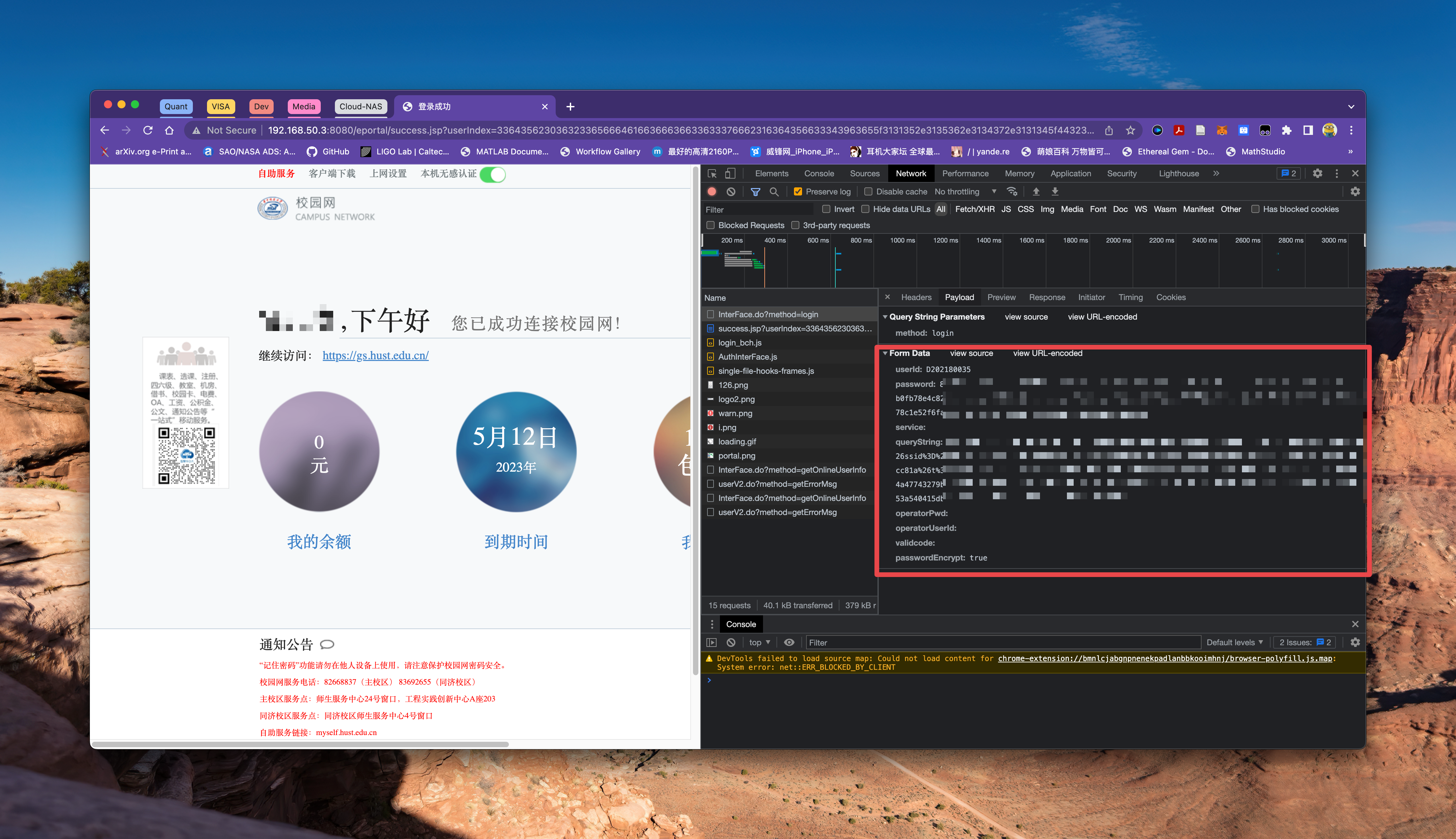
Task: Toggle the 本机无感认证 switch off
Action: [492, 174]
